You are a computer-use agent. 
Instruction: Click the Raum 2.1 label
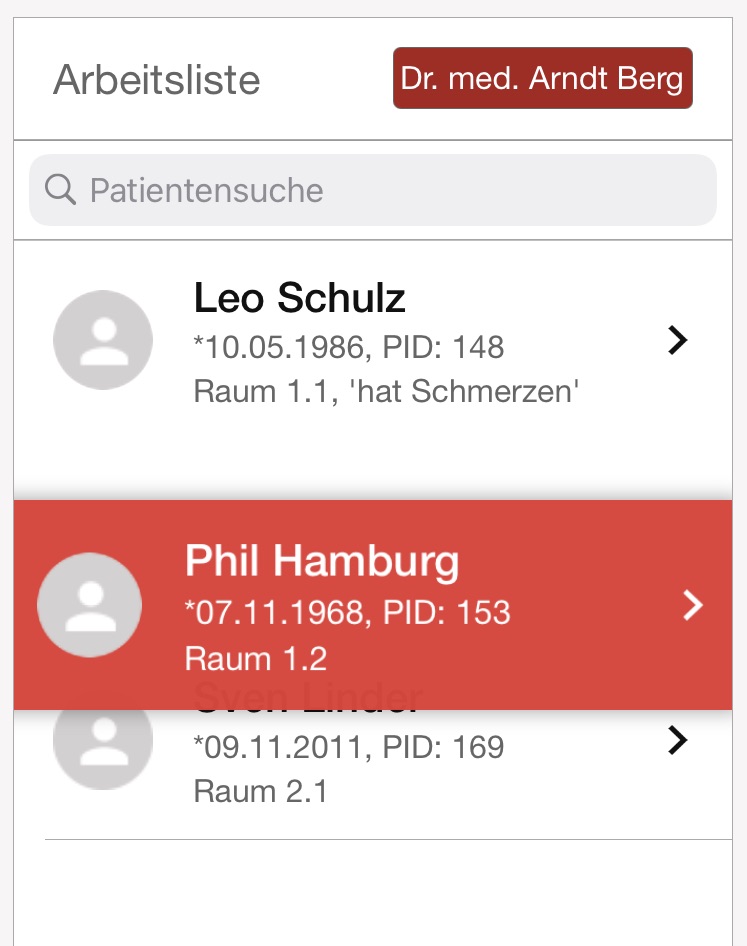(260, 791)
